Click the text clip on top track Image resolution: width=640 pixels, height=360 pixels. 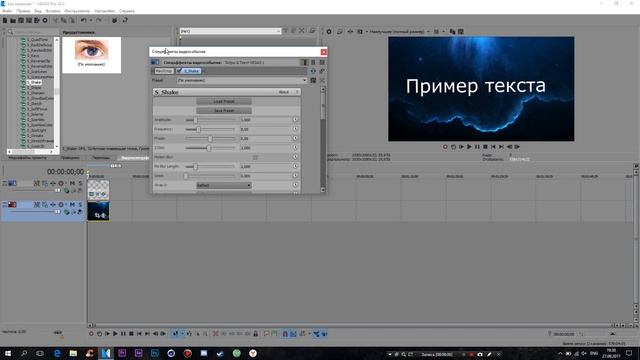98,190
